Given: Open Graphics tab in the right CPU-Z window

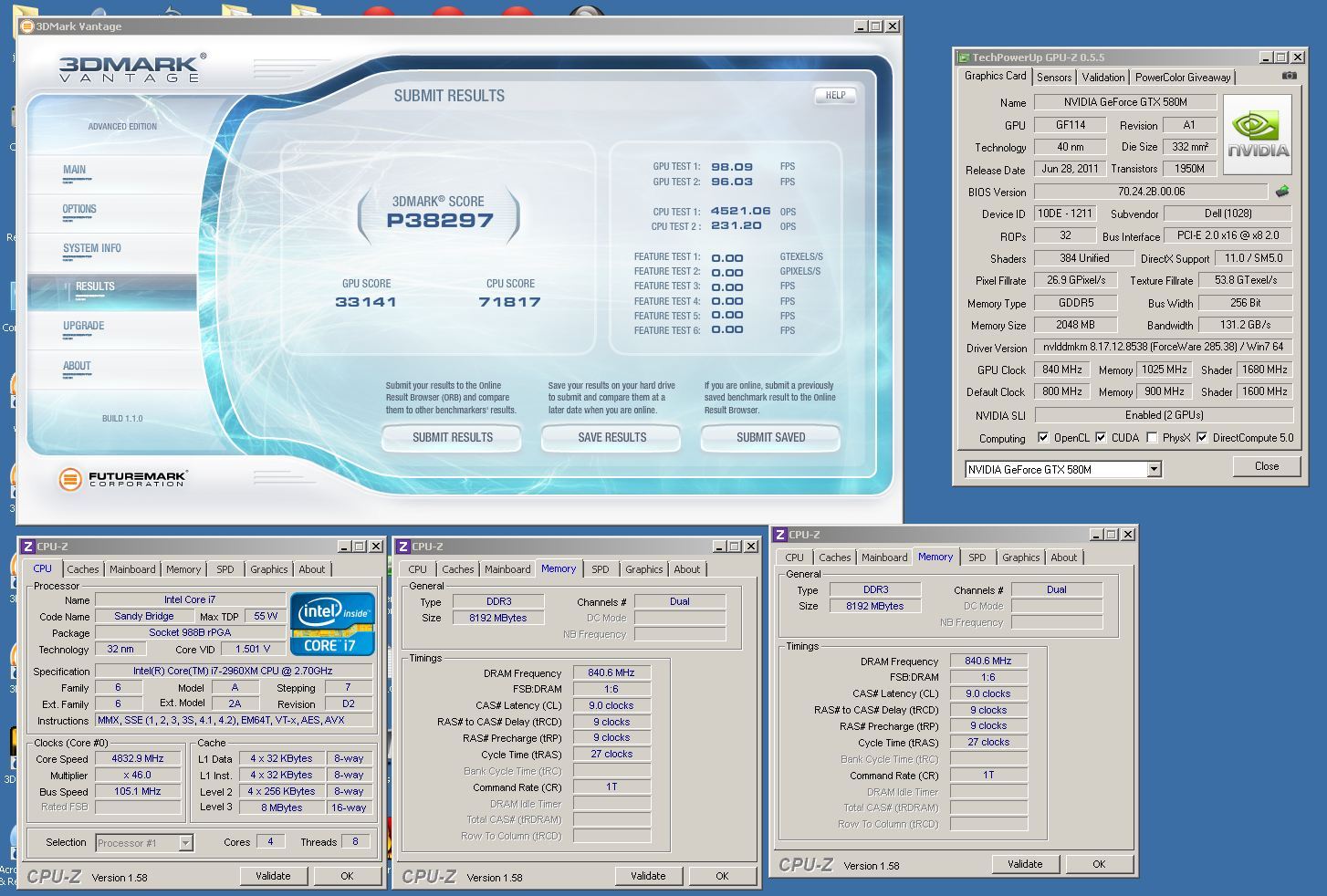Looking at the screenshot, I should [1020, 557].
